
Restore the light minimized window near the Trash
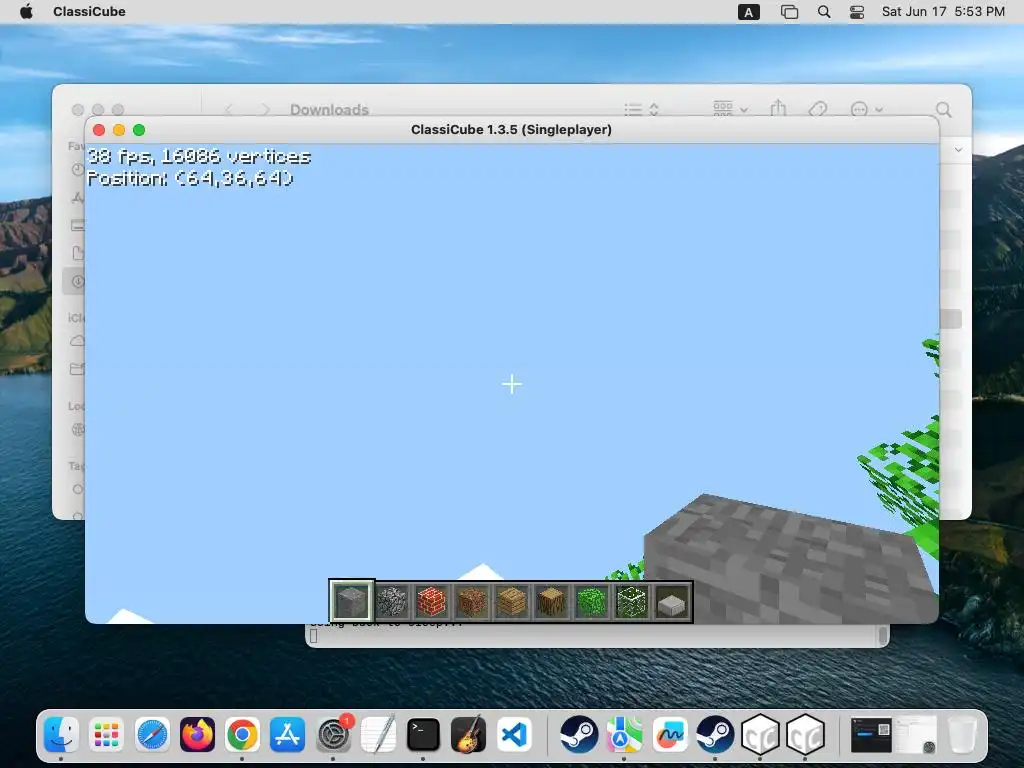916,734
